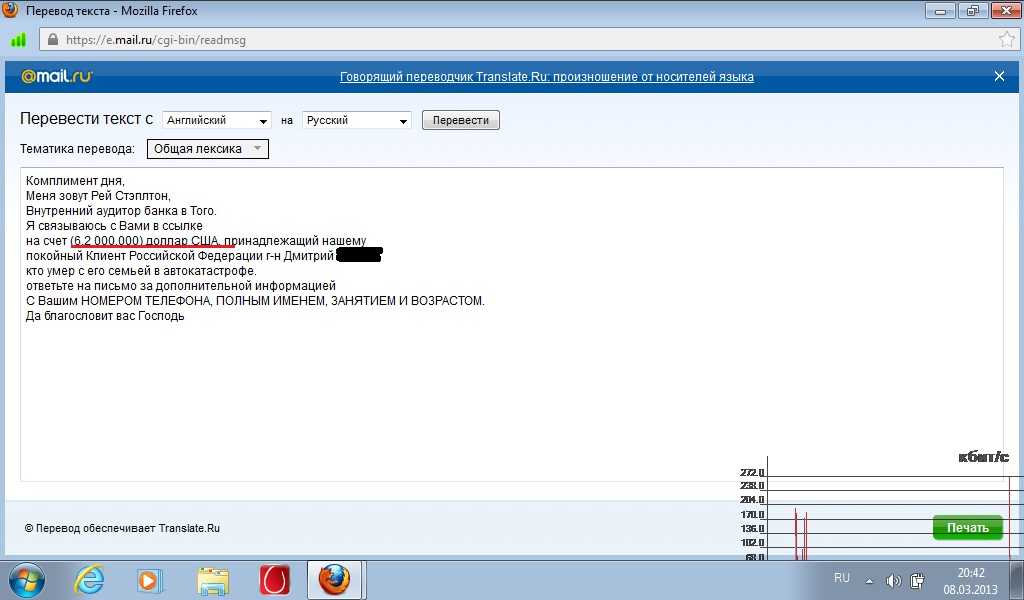Click the power plug tray icon
The width and height of the screenshot is (1024, 600).
(918, 581)
